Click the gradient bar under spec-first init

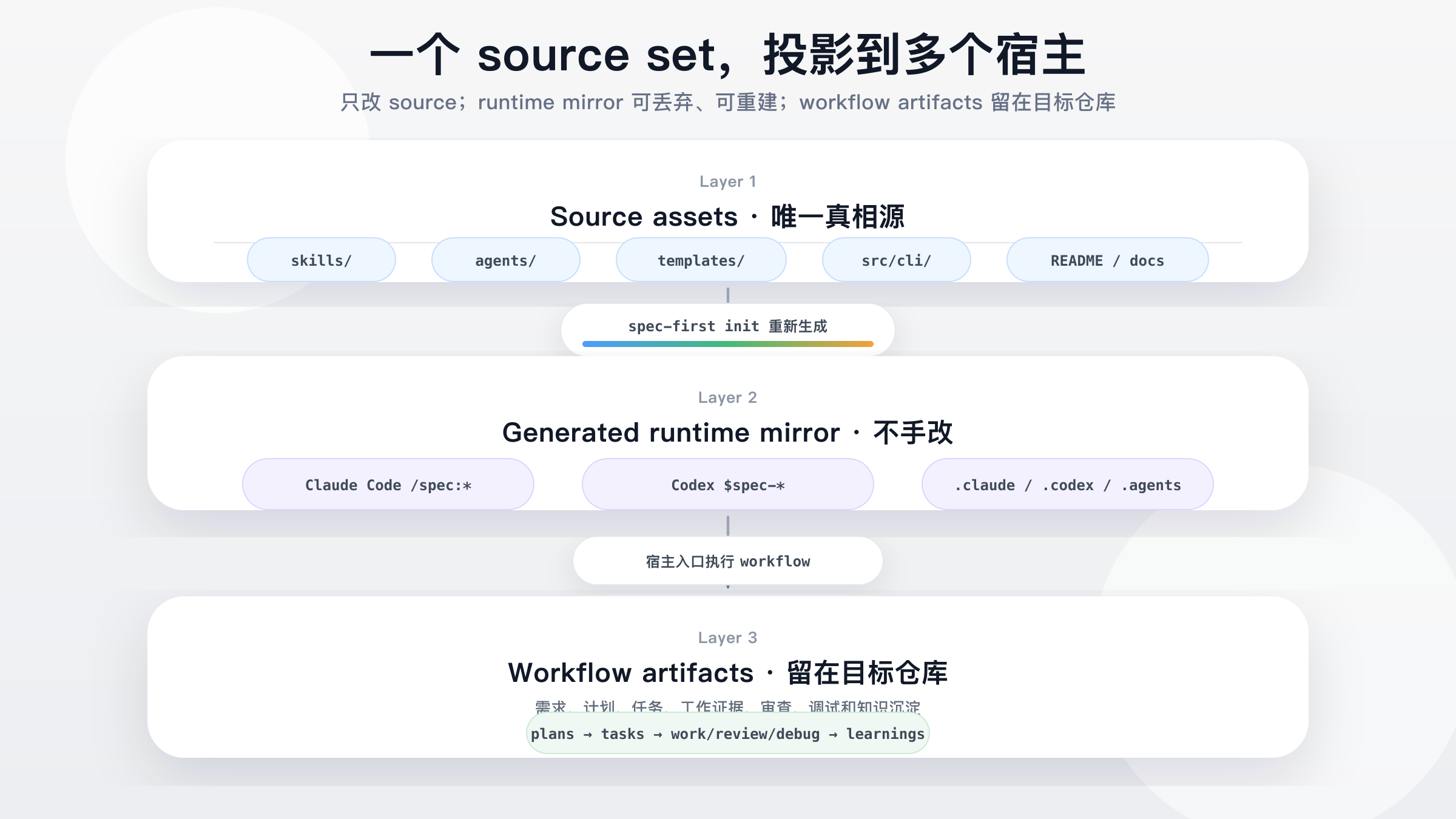point(728,344)
